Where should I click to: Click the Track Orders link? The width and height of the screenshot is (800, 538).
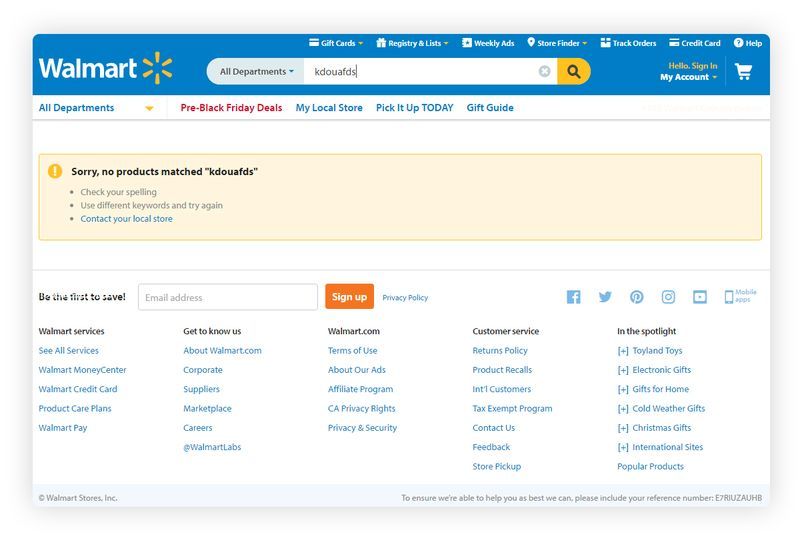(628, 43)
